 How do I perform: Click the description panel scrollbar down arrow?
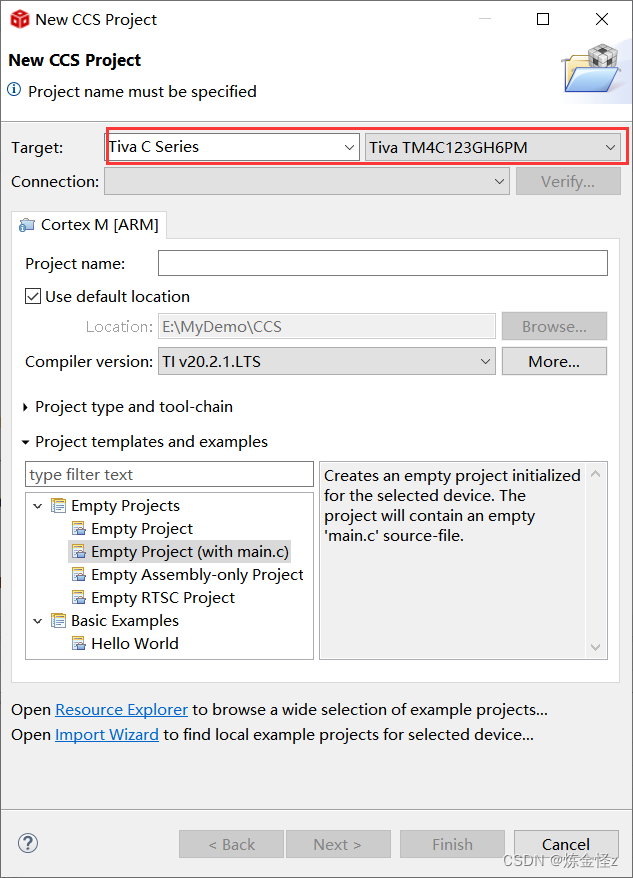595,647
